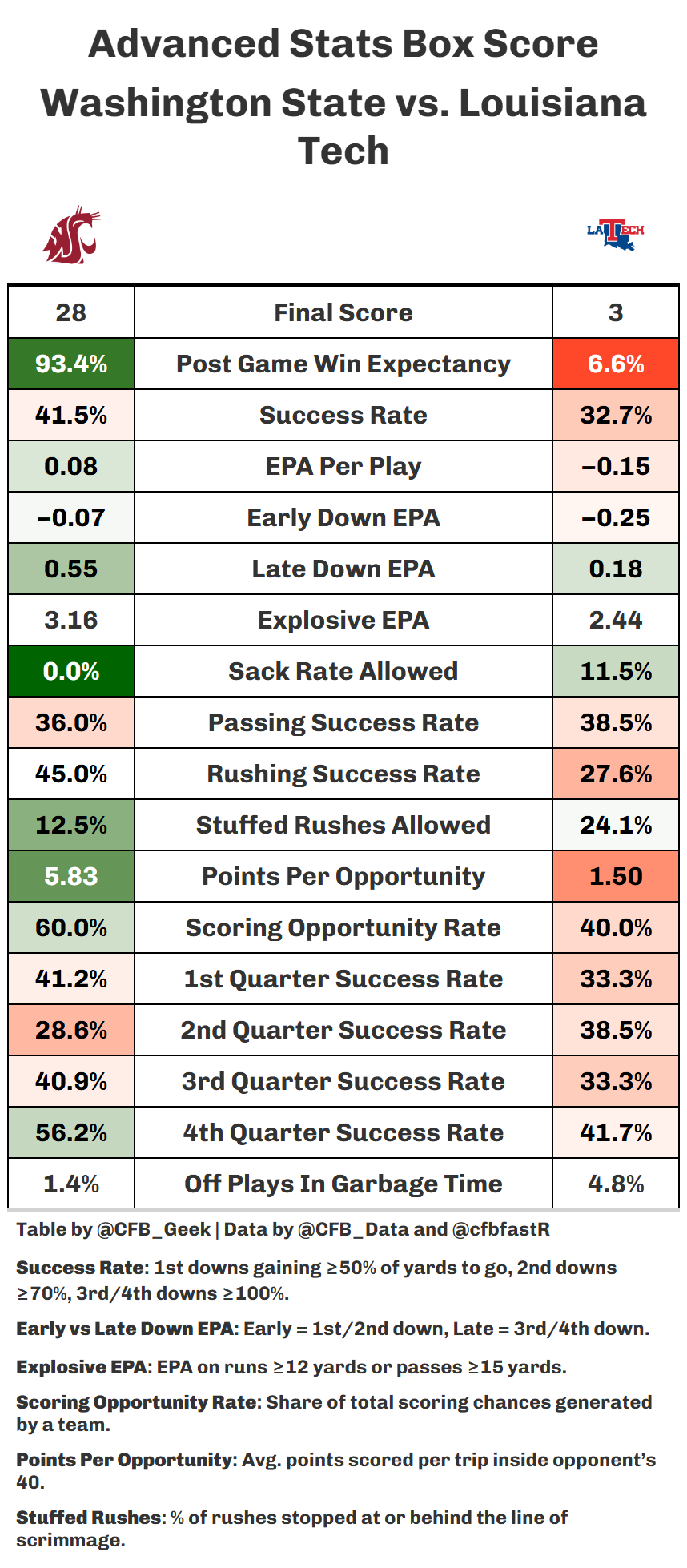Viewport: 687px width, 1568px height.
Task: Click Washington State's final score of 28
Action: 71,312
